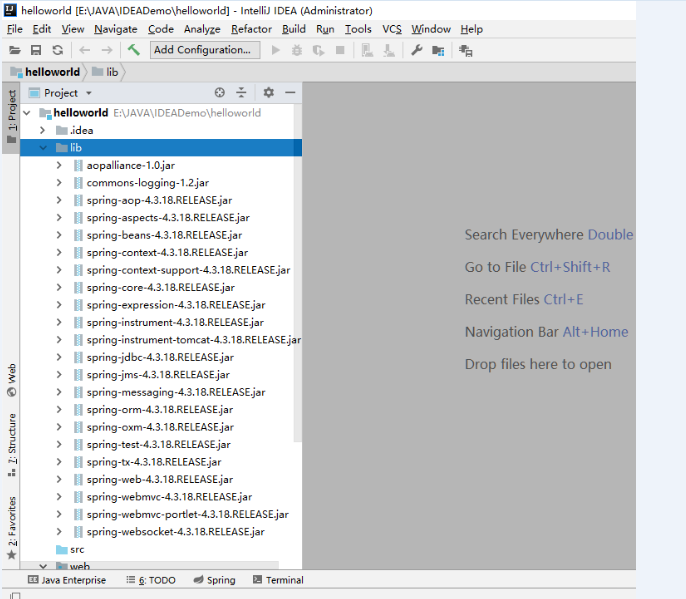Open the Build menu
Screen dimensions: 686x599
click(x=294, y=29)
